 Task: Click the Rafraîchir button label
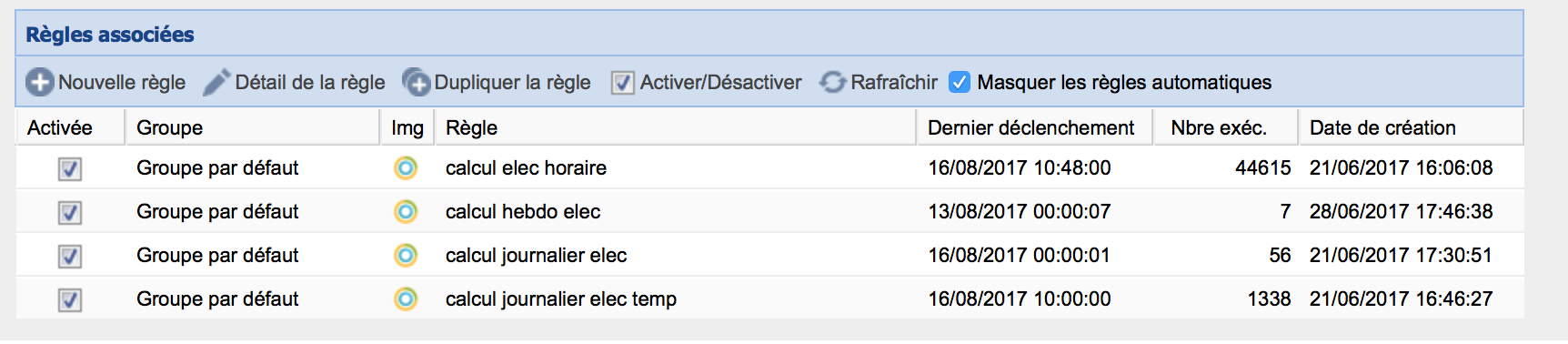pos(894,83)
